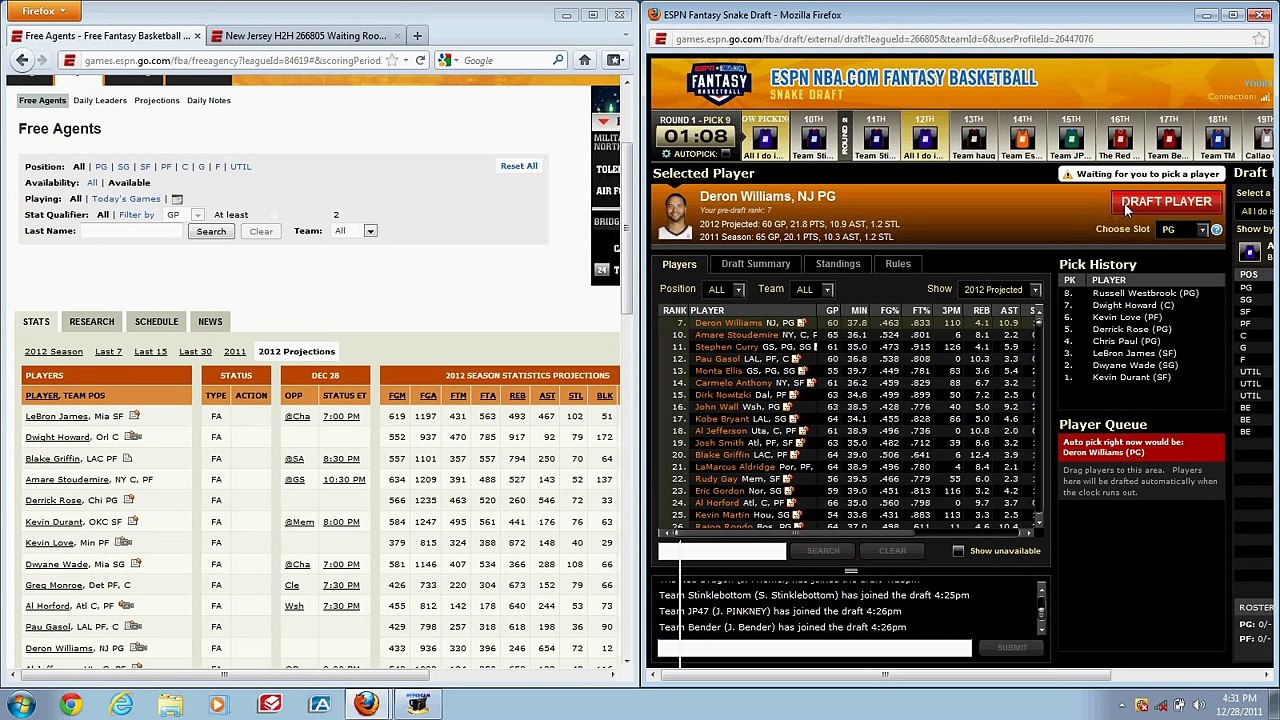
Task: Open the Choose Slot PG dropdown
Action: click(x=1183, y=230)
